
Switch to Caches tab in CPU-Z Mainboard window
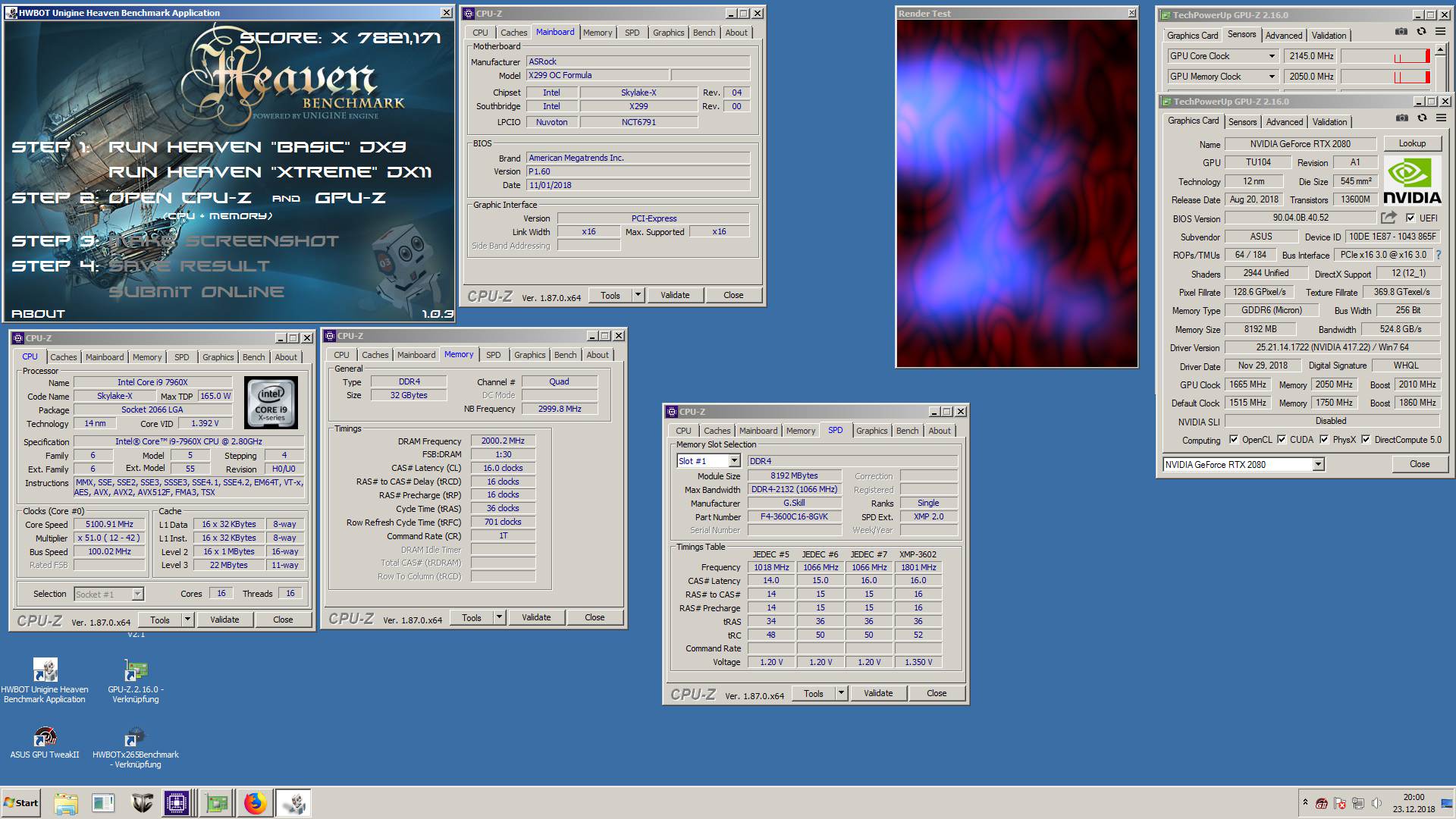point(513,33)
